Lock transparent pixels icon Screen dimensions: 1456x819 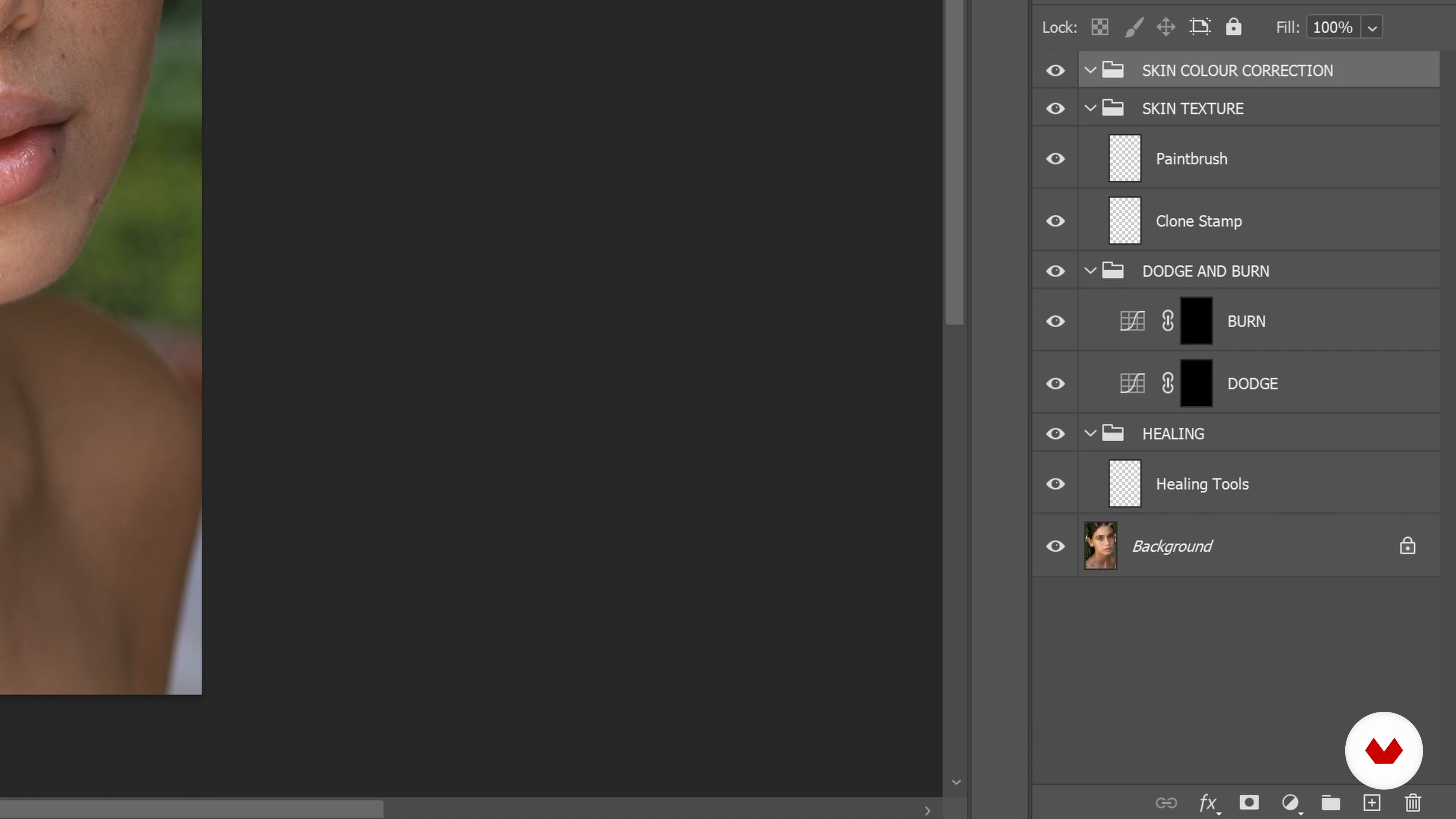click(x=1099, y=27)
